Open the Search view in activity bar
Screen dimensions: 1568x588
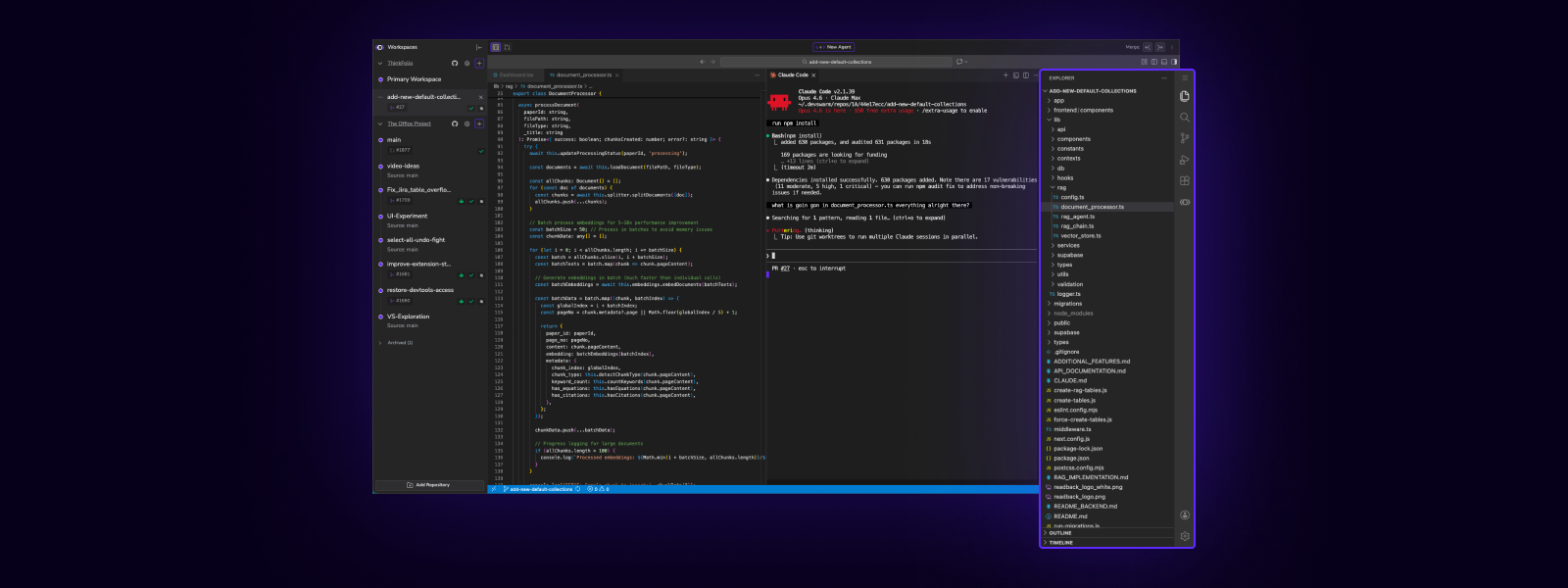tap(1185, 118)
